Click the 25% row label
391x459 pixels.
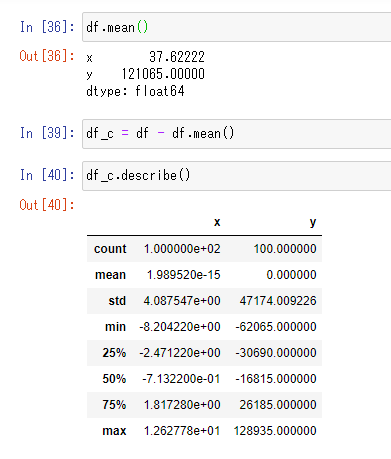tap(114, 353)
